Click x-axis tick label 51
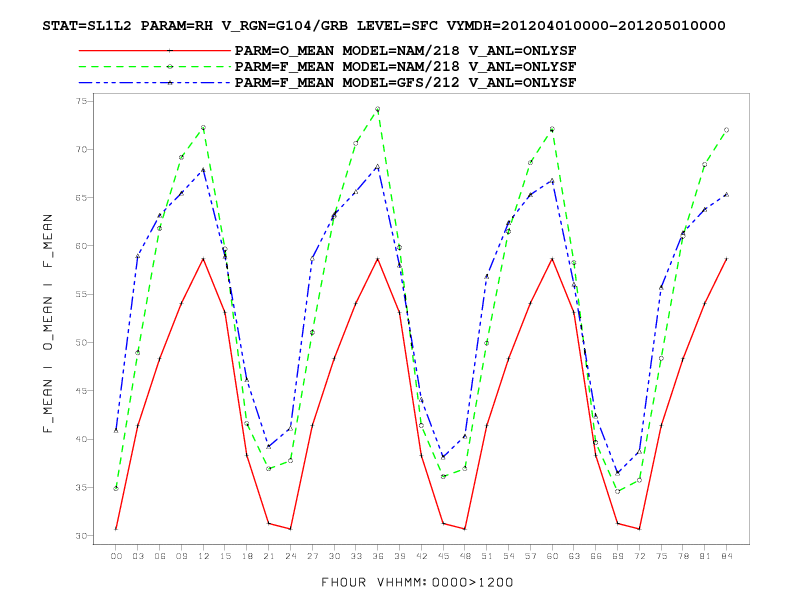Image resolution: width=792 pixels, height=612 pixels. (x=486, y=556)
